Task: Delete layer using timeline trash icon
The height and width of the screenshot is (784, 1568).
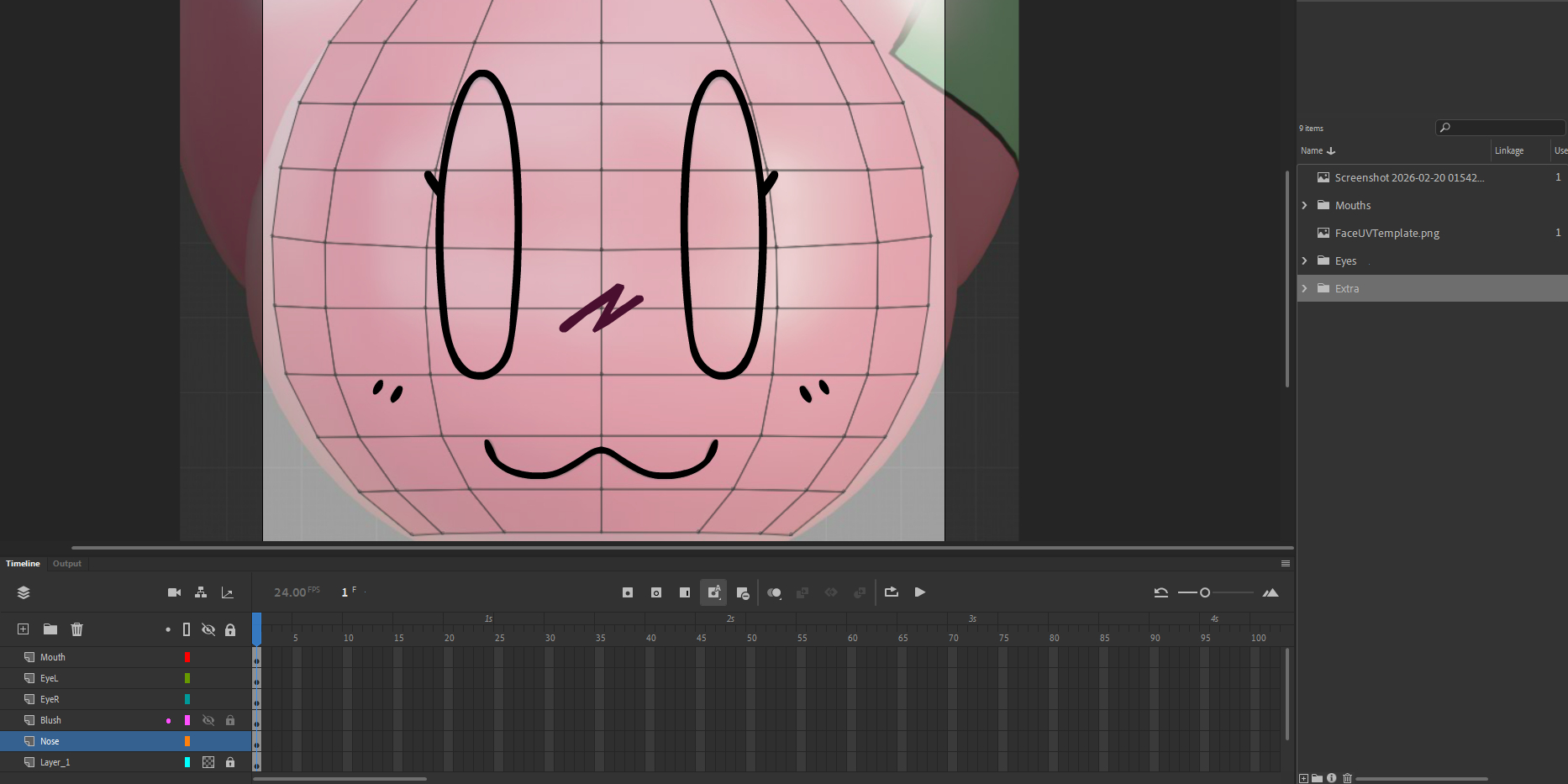Action: [x=77, y=629]
